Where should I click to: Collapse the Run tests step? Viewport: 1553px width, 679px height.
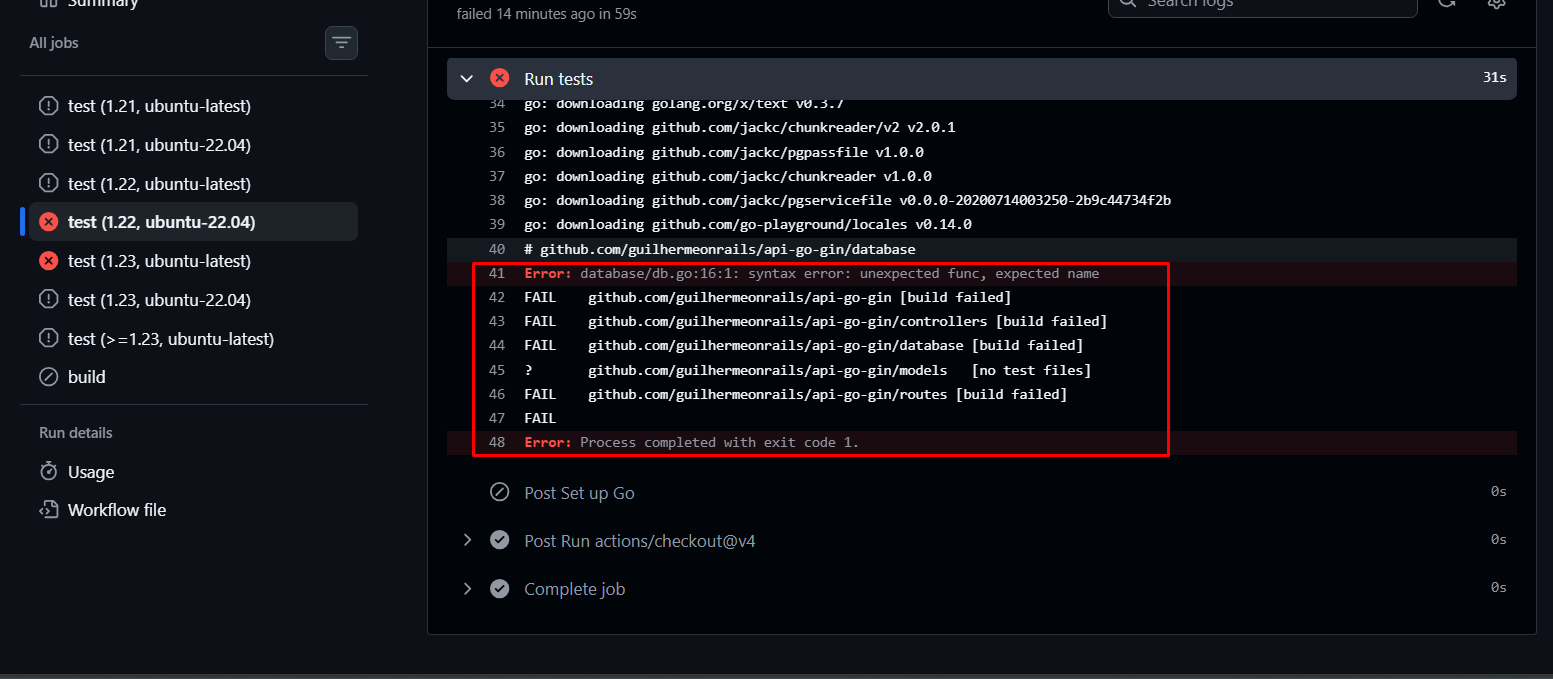pos(466,79)
